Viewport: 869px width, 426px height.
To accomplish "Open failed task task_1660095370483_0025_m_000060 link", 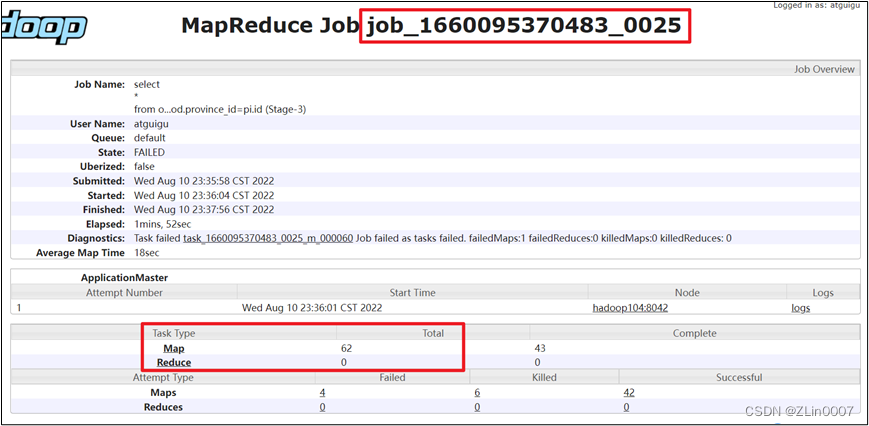I will 268,238.
